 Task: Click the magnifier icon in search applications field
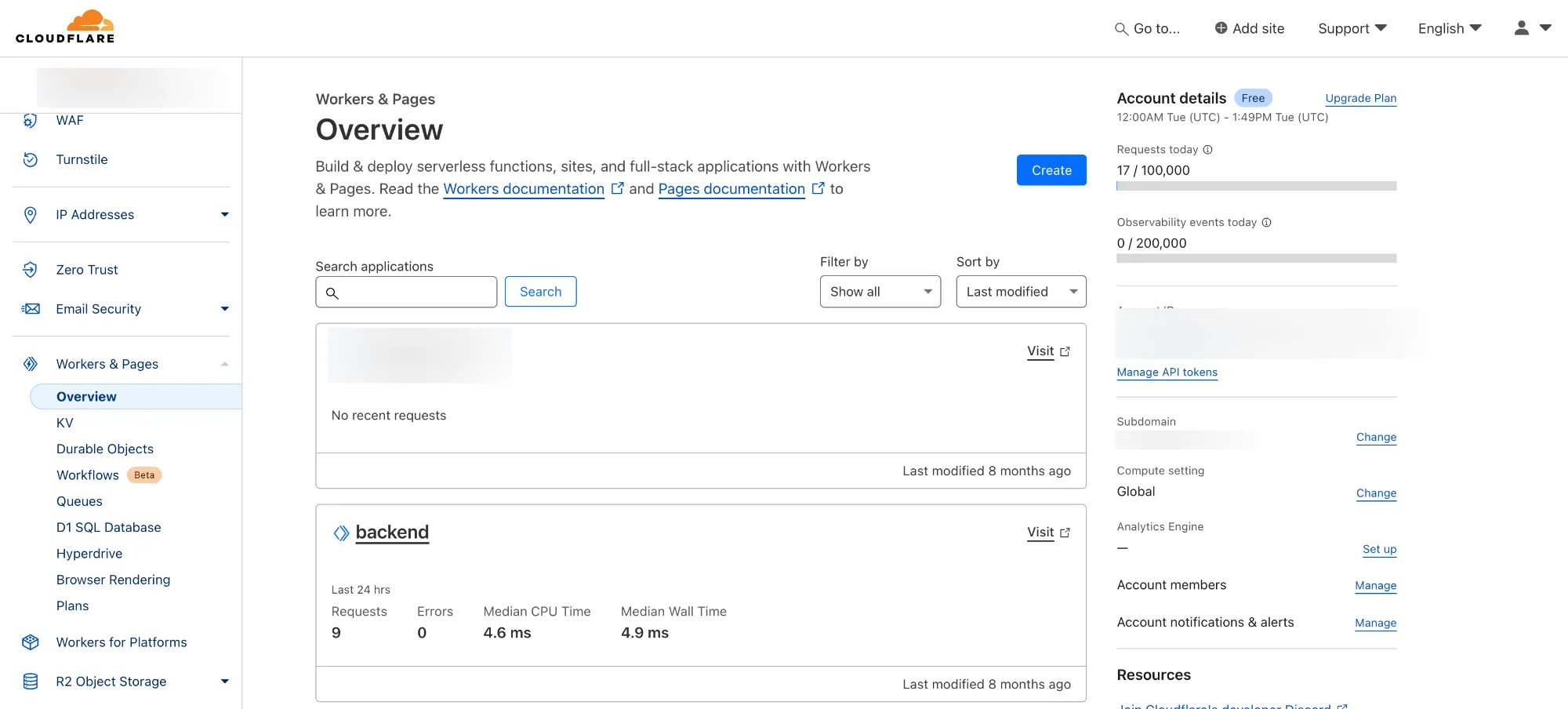click(x=332, y=293)
